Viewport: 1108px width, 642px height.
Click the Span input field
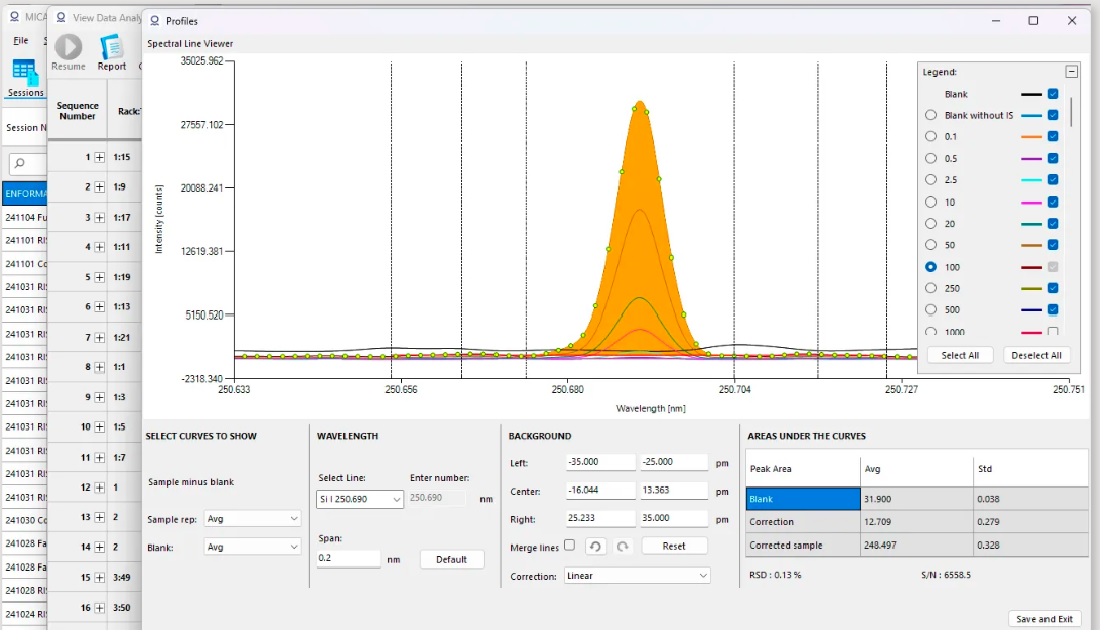pyautogui.click(x=348, y=558)
